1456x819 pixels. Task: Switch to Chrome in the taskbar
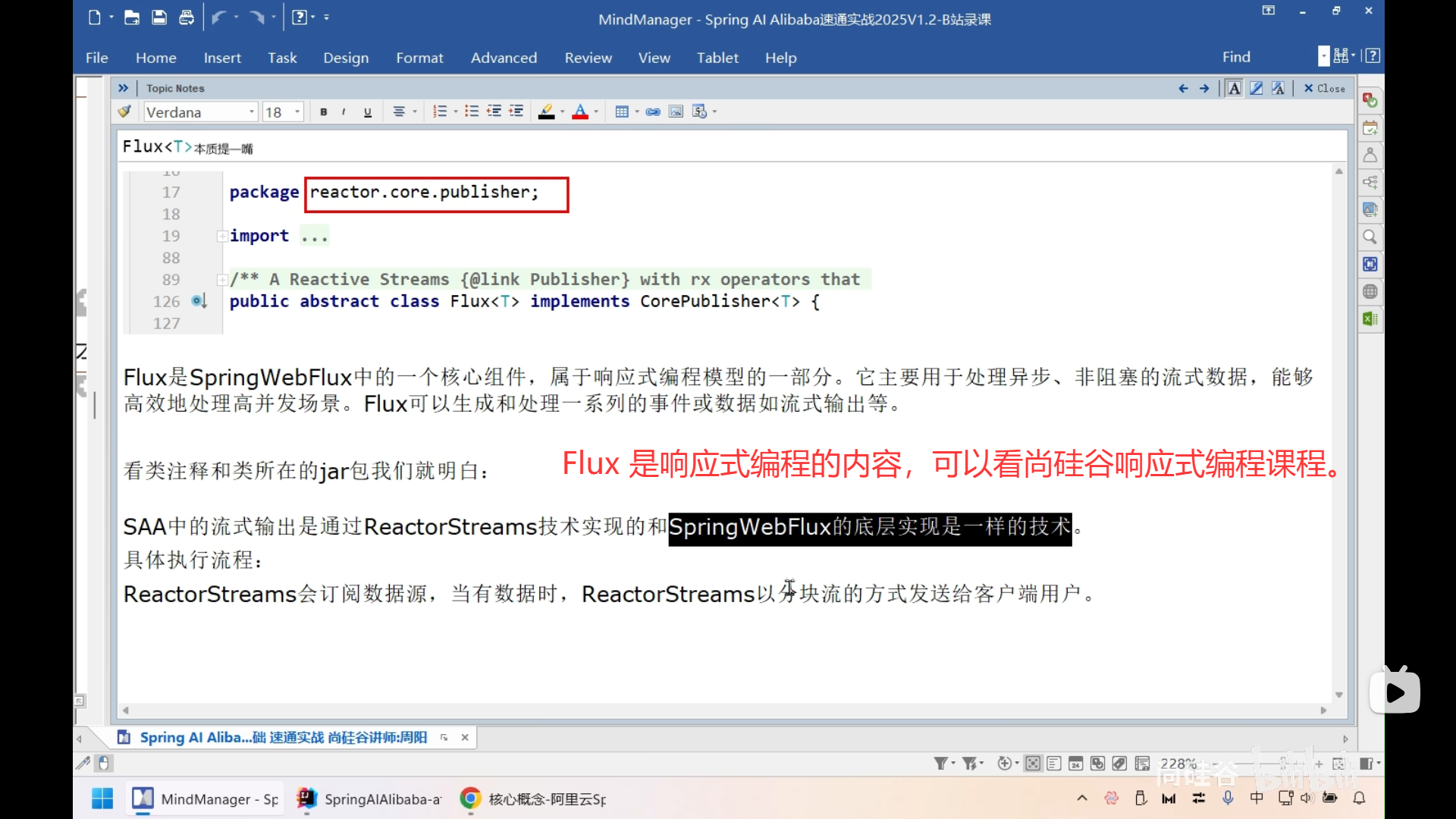click(x=470, y=799)
